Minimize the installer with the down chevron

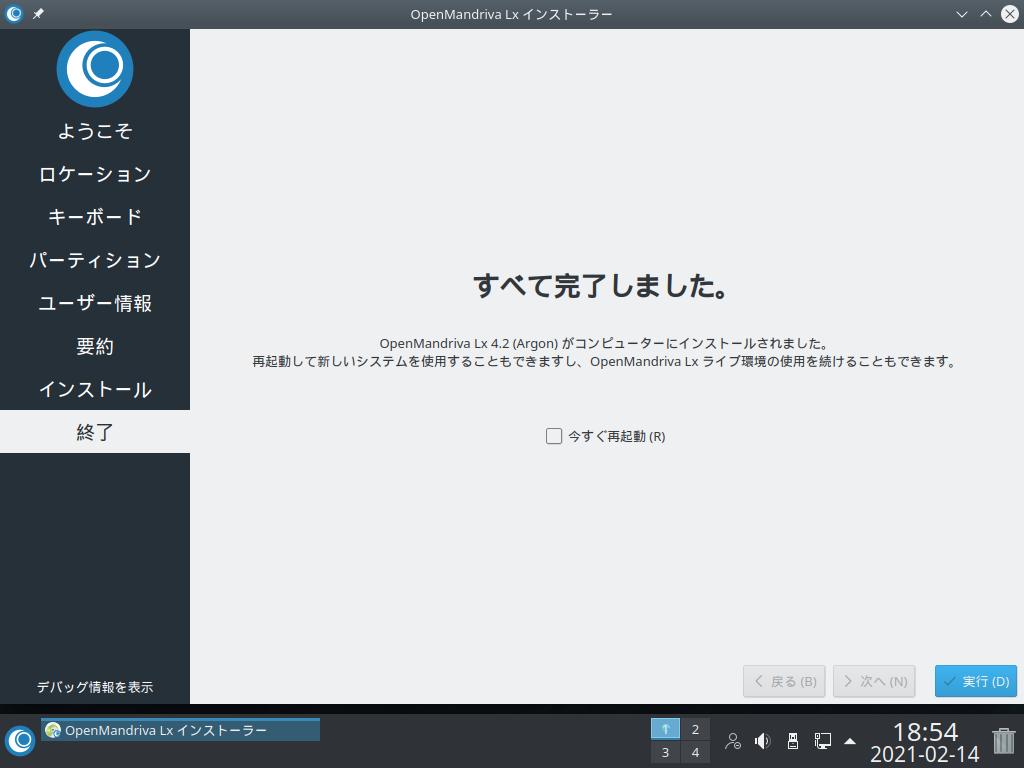[x=961, y=14]
